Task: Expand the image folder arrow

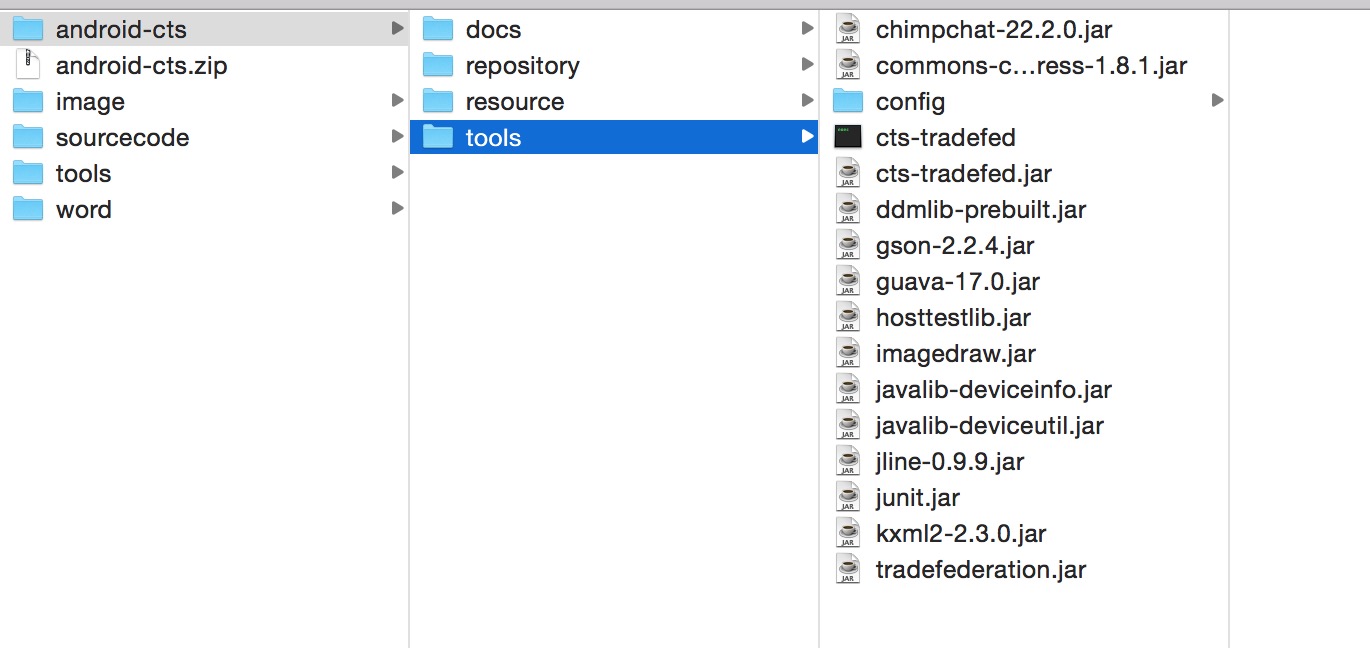Action: (x=397, y=100)
